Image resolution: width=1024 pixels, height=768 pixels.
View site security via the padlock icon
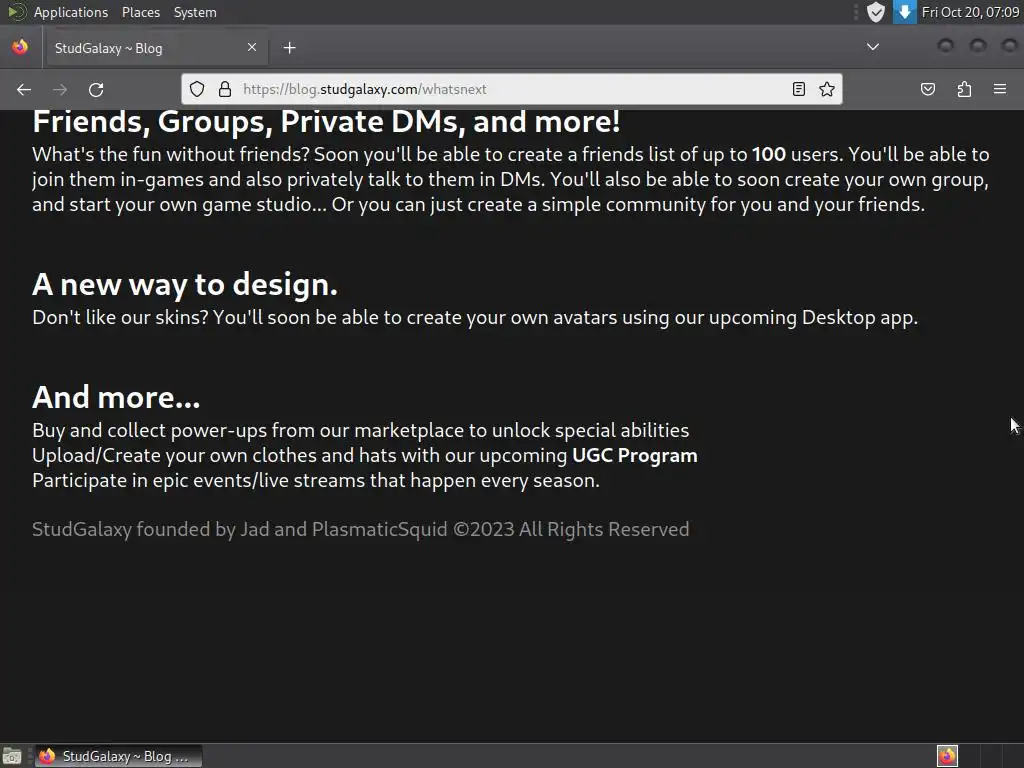pyautogui.click(x=225, y=89)
